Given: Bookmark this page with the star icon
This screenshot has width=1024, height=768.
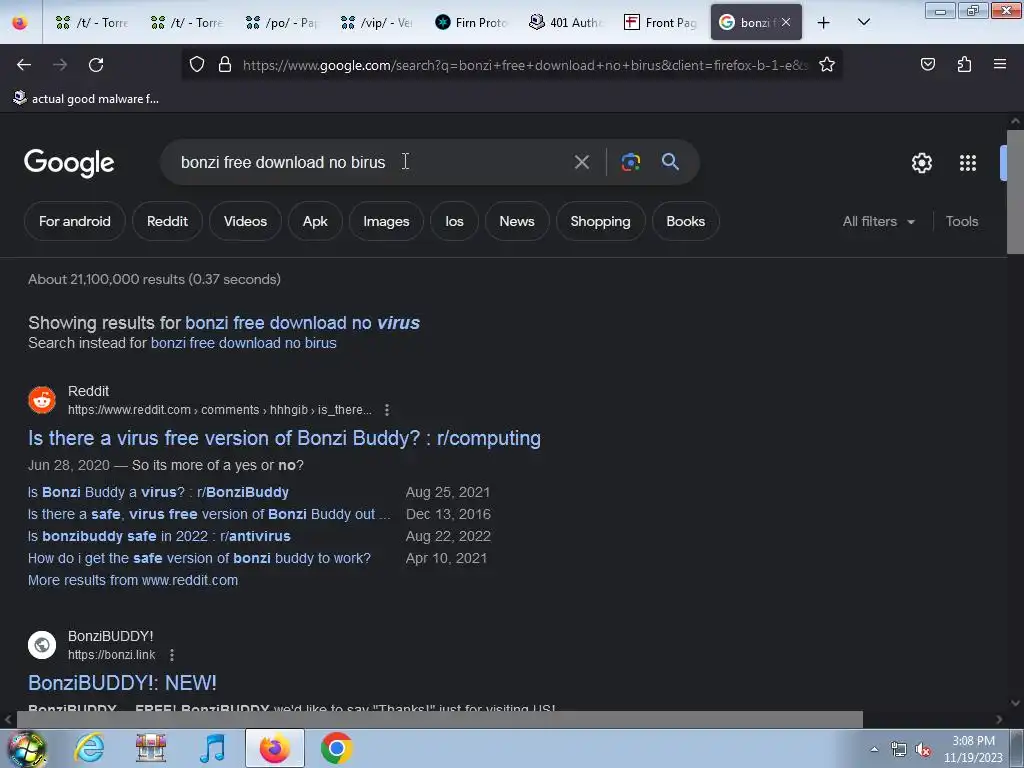Looking at the screenshot, I should click(x=827, y=64).
